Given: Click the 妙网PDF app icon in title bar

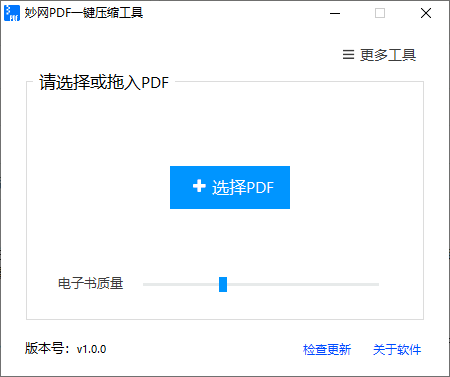Looking at the screenshot, I should 12,13.
